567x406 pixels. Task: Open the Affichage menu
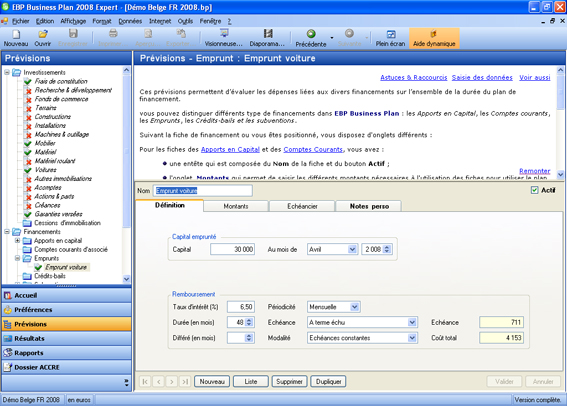(x=73, y=21)
